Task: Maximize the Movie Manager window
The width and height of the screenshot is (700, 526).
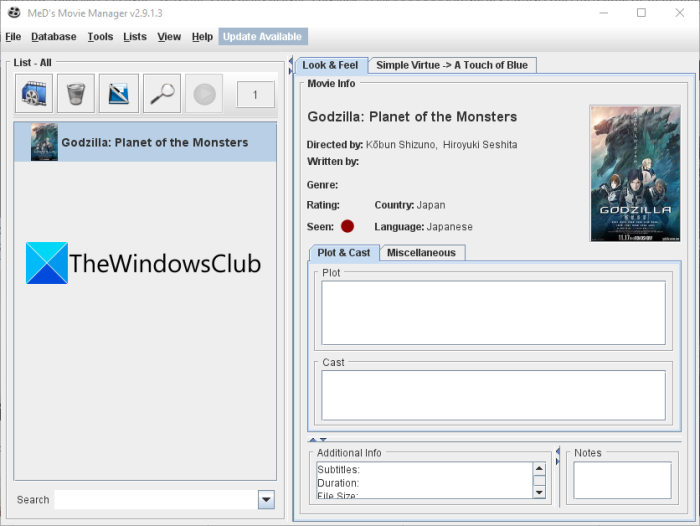Action: tap(641, 13)
